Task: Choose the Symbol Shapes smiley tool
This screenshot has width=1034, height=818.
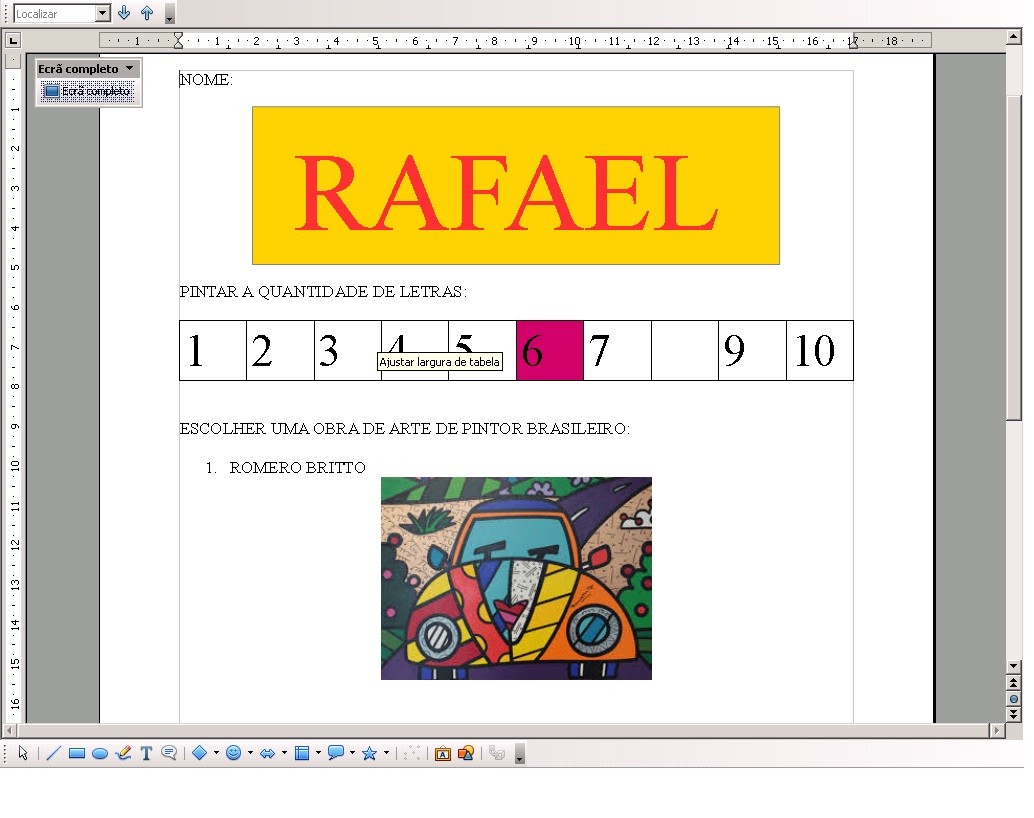Action: [x=233, y=753]
